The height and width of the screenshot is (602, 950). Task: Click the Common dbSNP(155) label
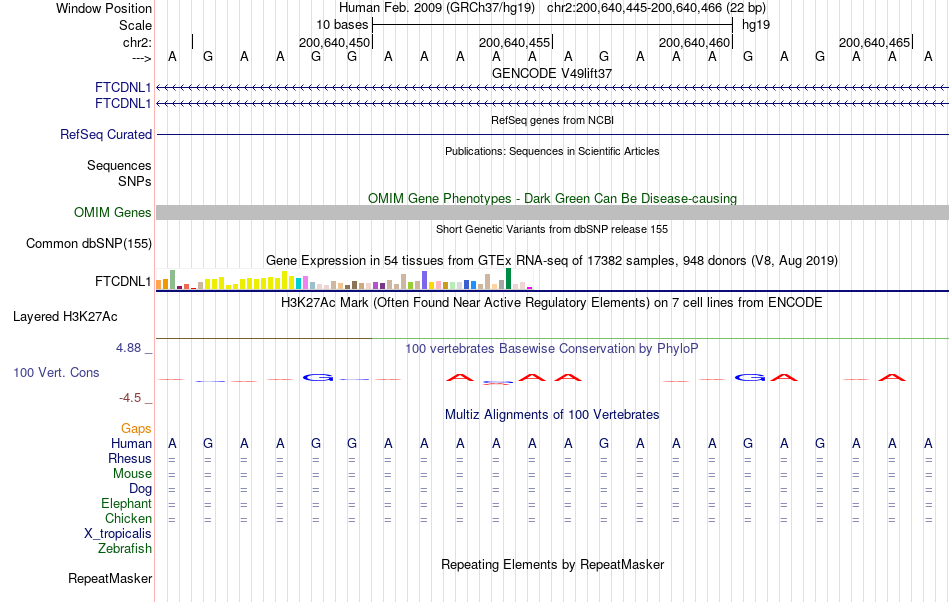(88, 243)
